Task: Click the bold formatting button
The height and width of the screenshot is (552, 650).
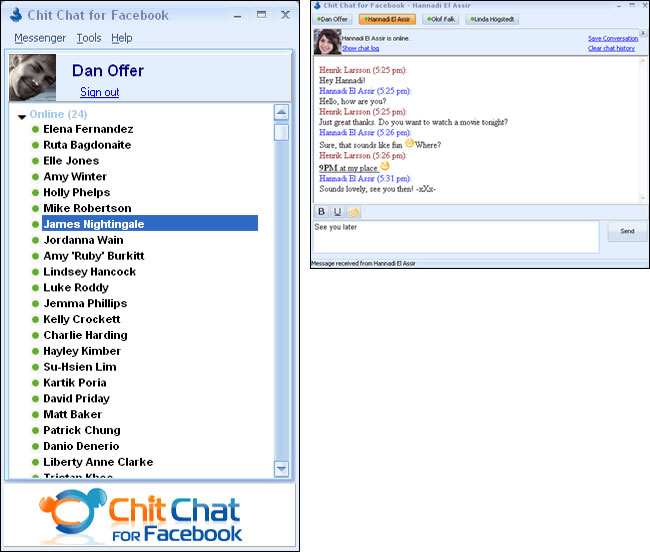Action: [322, 212]
